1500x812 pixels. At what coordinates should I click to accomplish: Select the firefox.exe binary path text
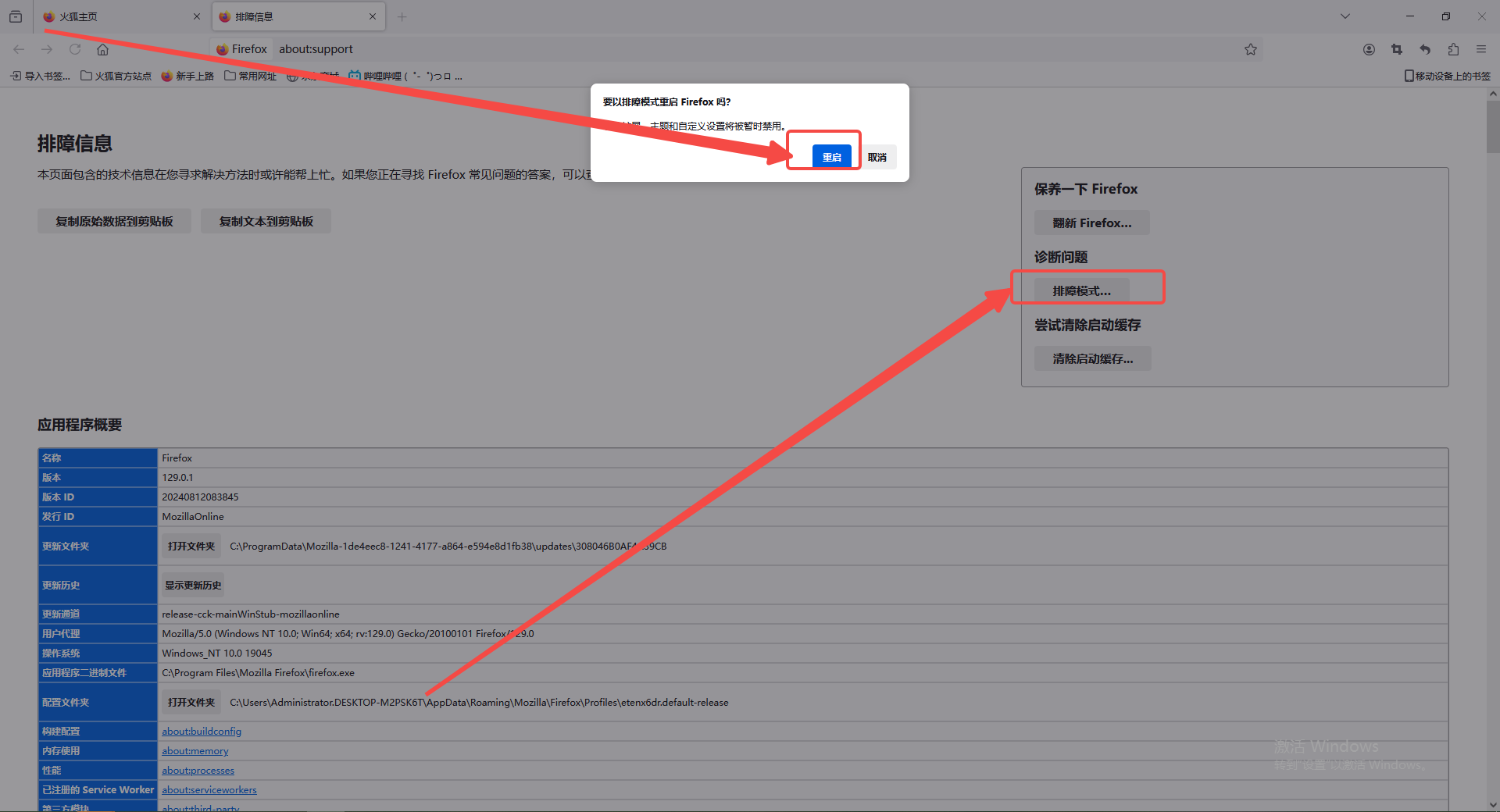[x=258, y=672]
